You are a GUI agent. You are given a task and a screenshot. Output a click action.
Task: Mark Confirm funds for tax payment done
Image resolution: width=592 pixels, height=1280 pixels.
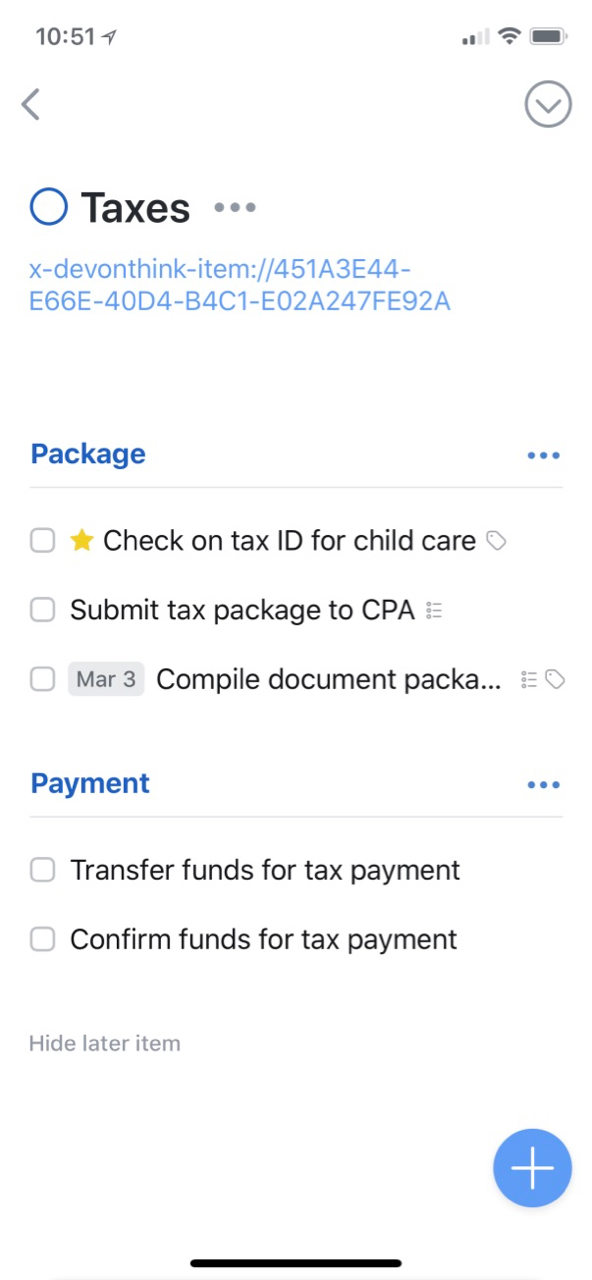42,939
